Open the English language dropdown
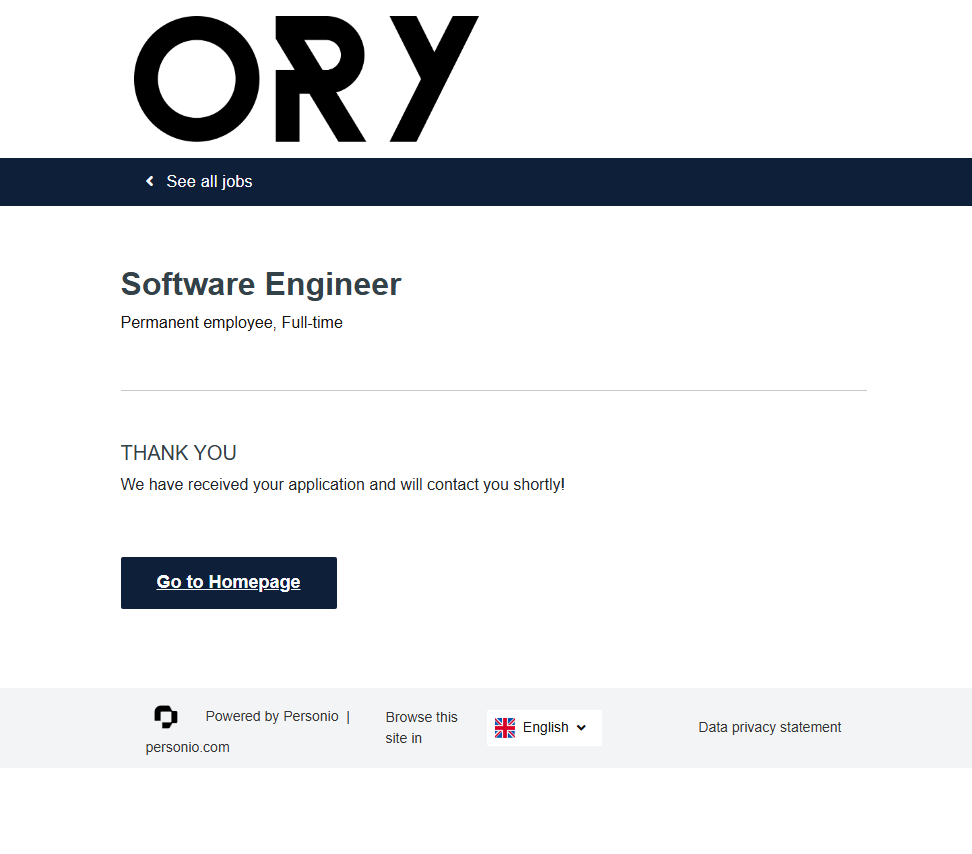The height and width of the screenshot is (854, 972). (545, 727)
